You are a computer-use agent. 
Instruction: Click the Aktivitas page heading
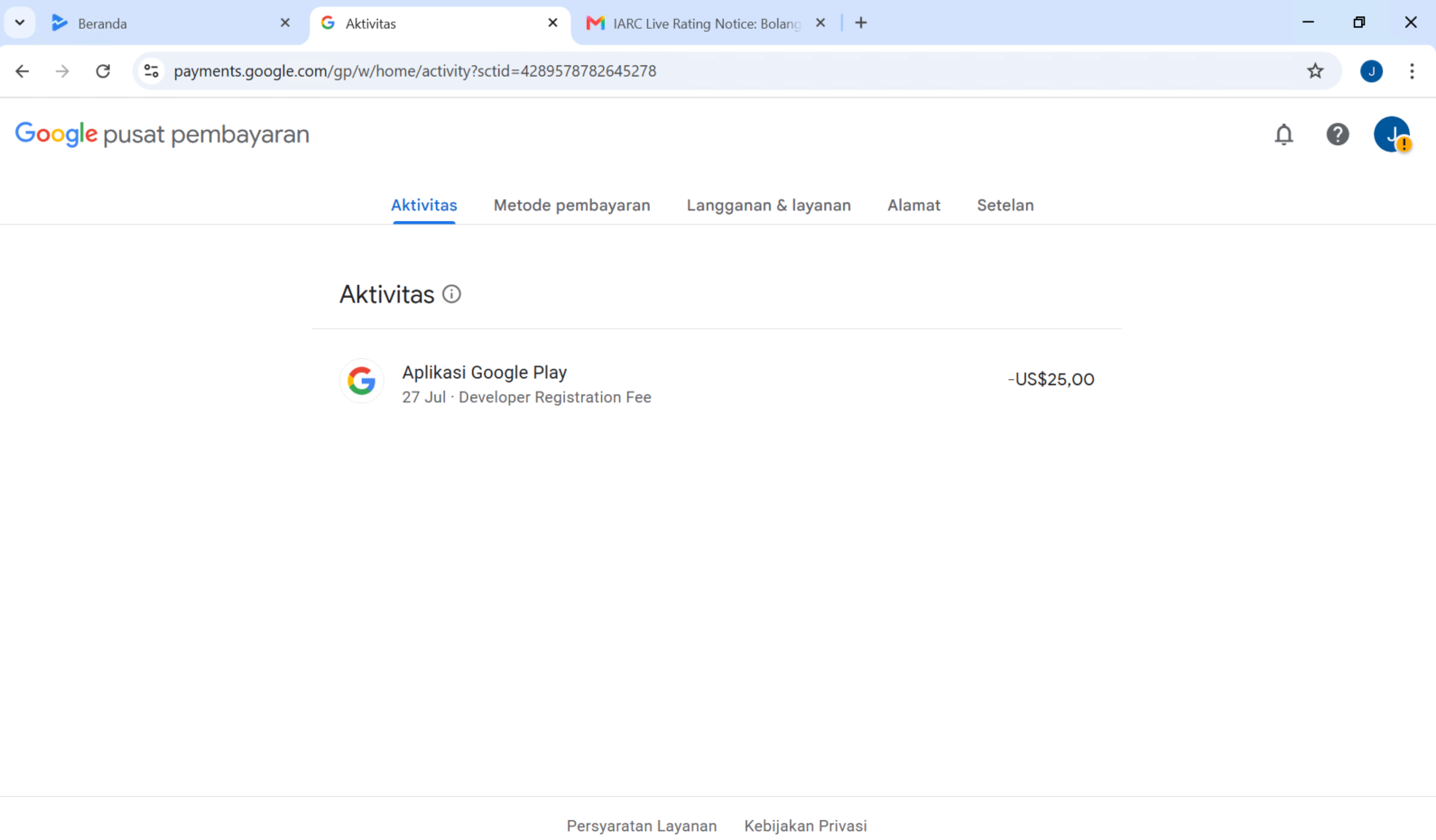(x=387, y=294)
